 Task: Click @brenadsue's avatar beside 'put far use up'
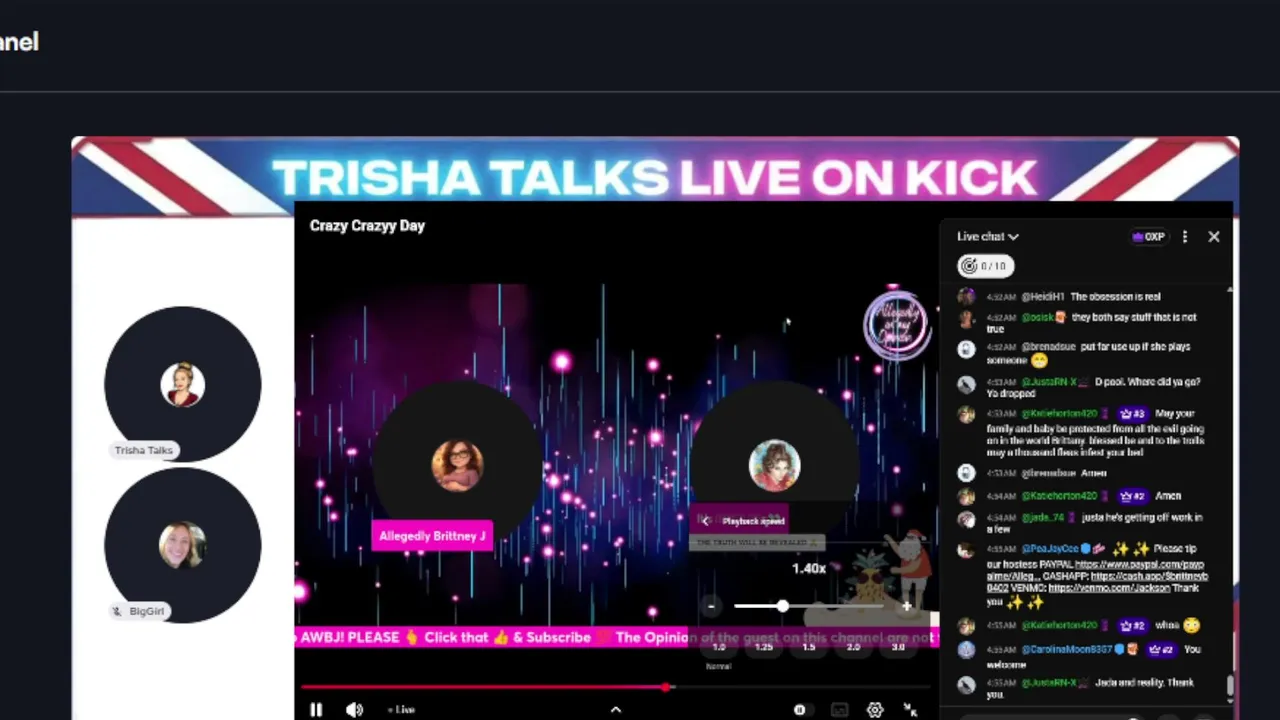(x=966, y=349)
